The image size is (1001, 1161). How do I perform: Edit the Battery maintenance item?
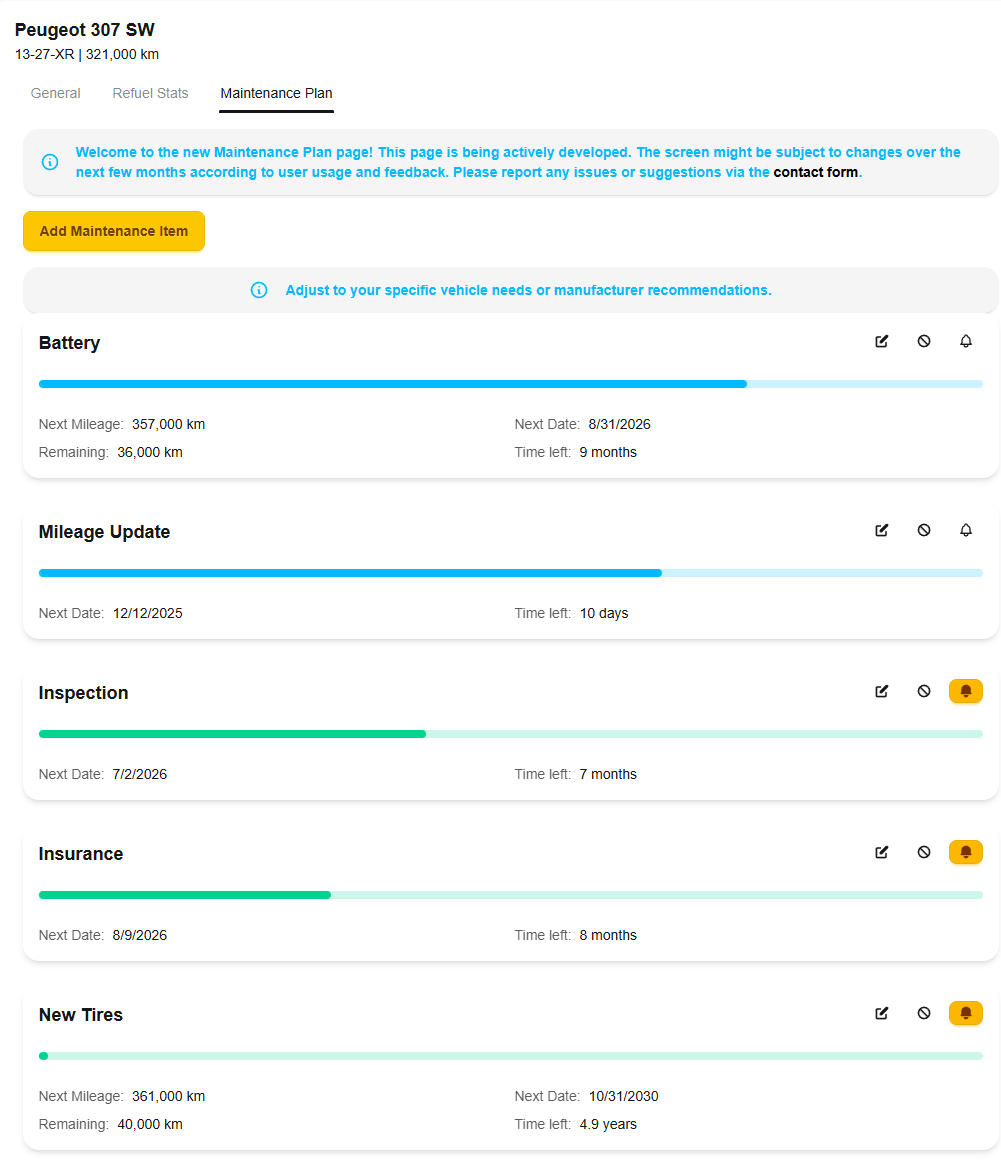[881, 341]
